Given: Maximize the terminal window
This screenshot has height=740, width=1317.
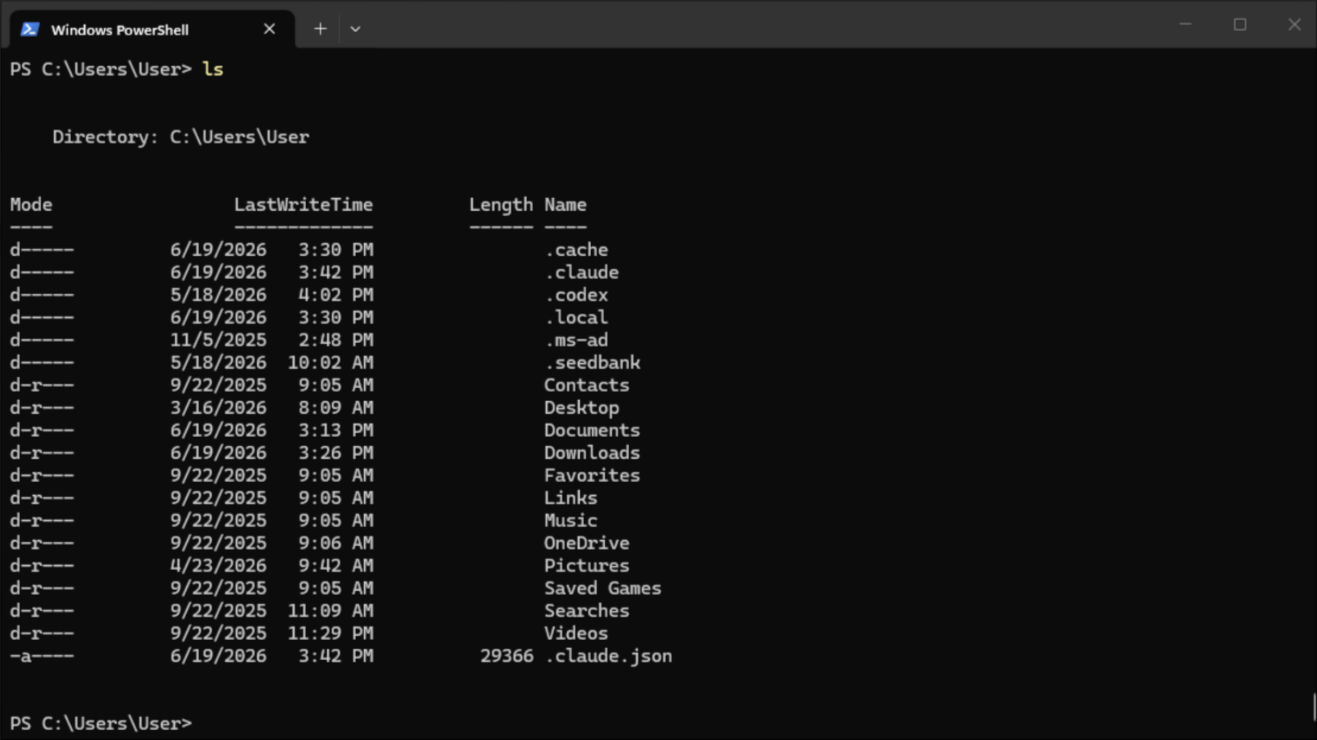Looking at the screenshot, I should (1240, 24).
